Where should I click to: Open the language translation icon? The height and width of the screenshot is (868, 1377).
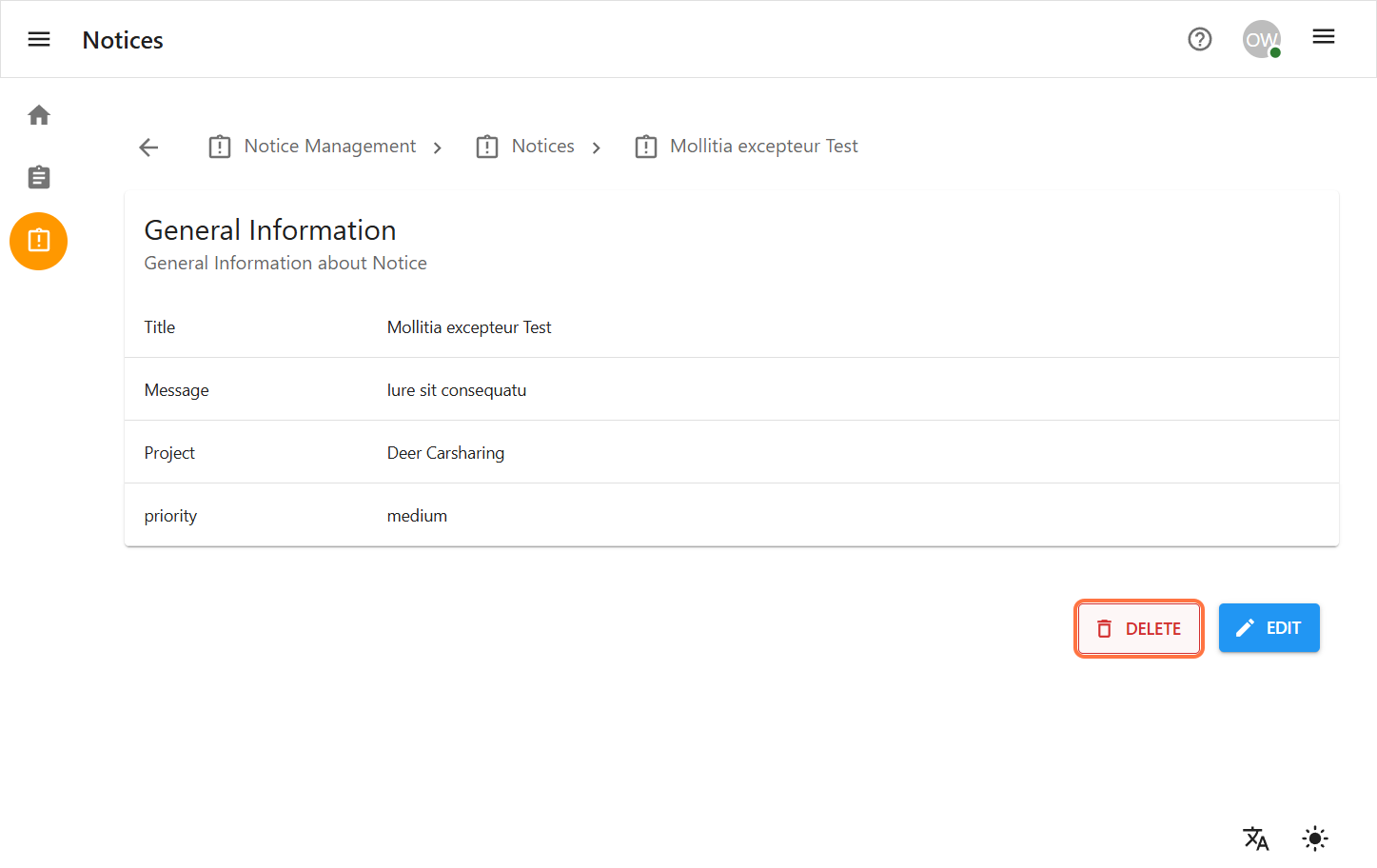(1255, 838)
